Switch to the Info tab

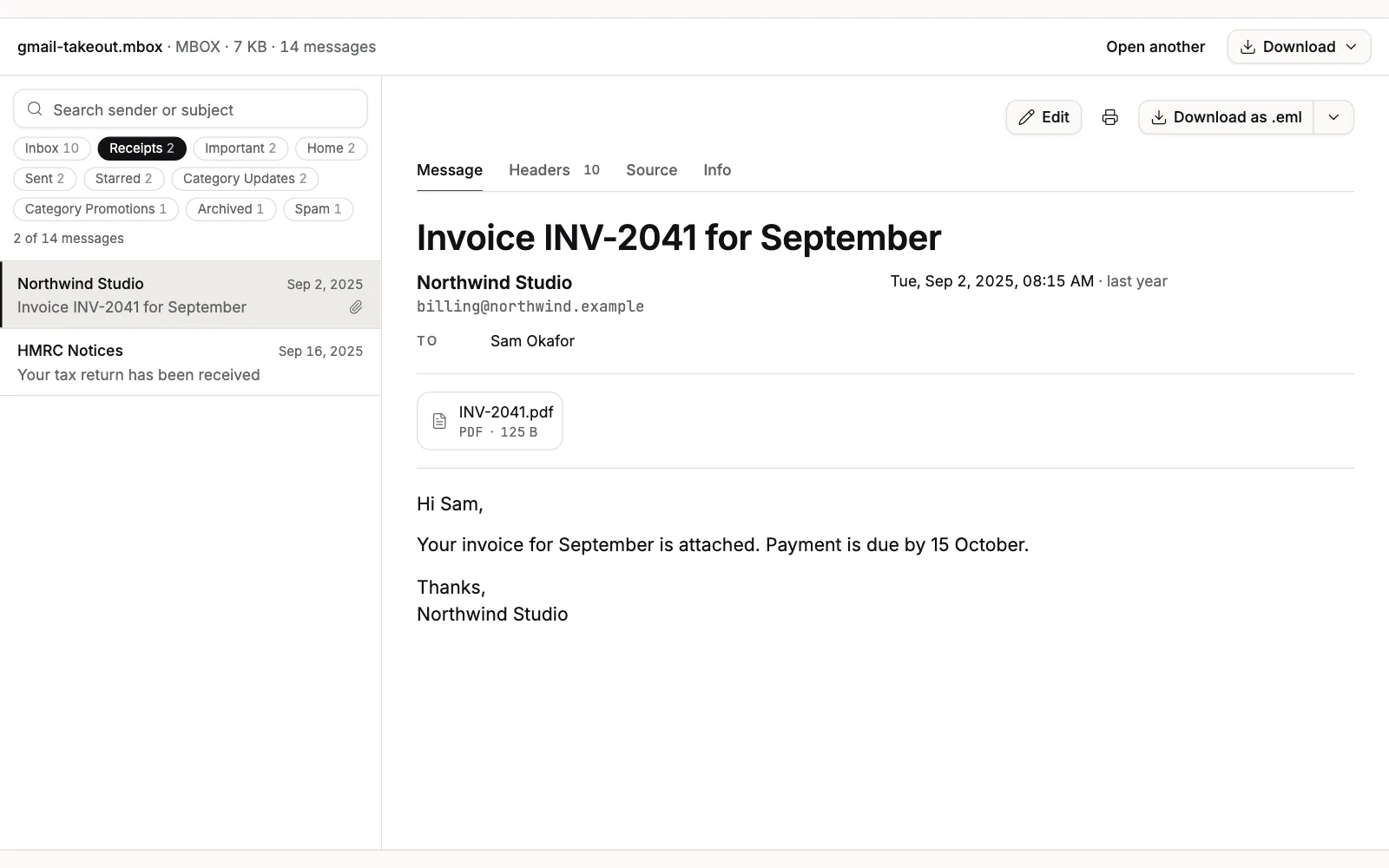click(717, 170)
